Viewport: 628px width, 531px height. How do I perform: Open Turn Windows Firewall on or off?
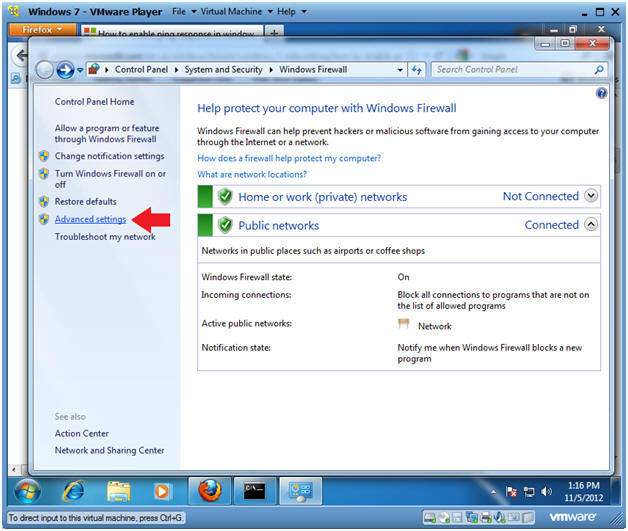coord(110,179)
